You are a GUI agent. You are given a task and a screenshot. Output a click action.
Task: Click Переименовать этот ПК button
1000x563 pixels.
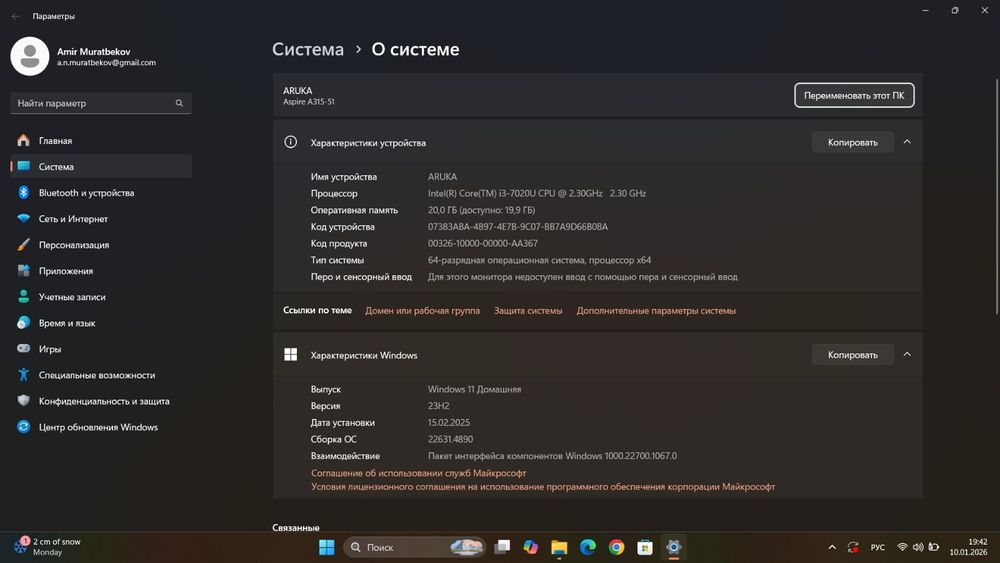coord(854,96)
